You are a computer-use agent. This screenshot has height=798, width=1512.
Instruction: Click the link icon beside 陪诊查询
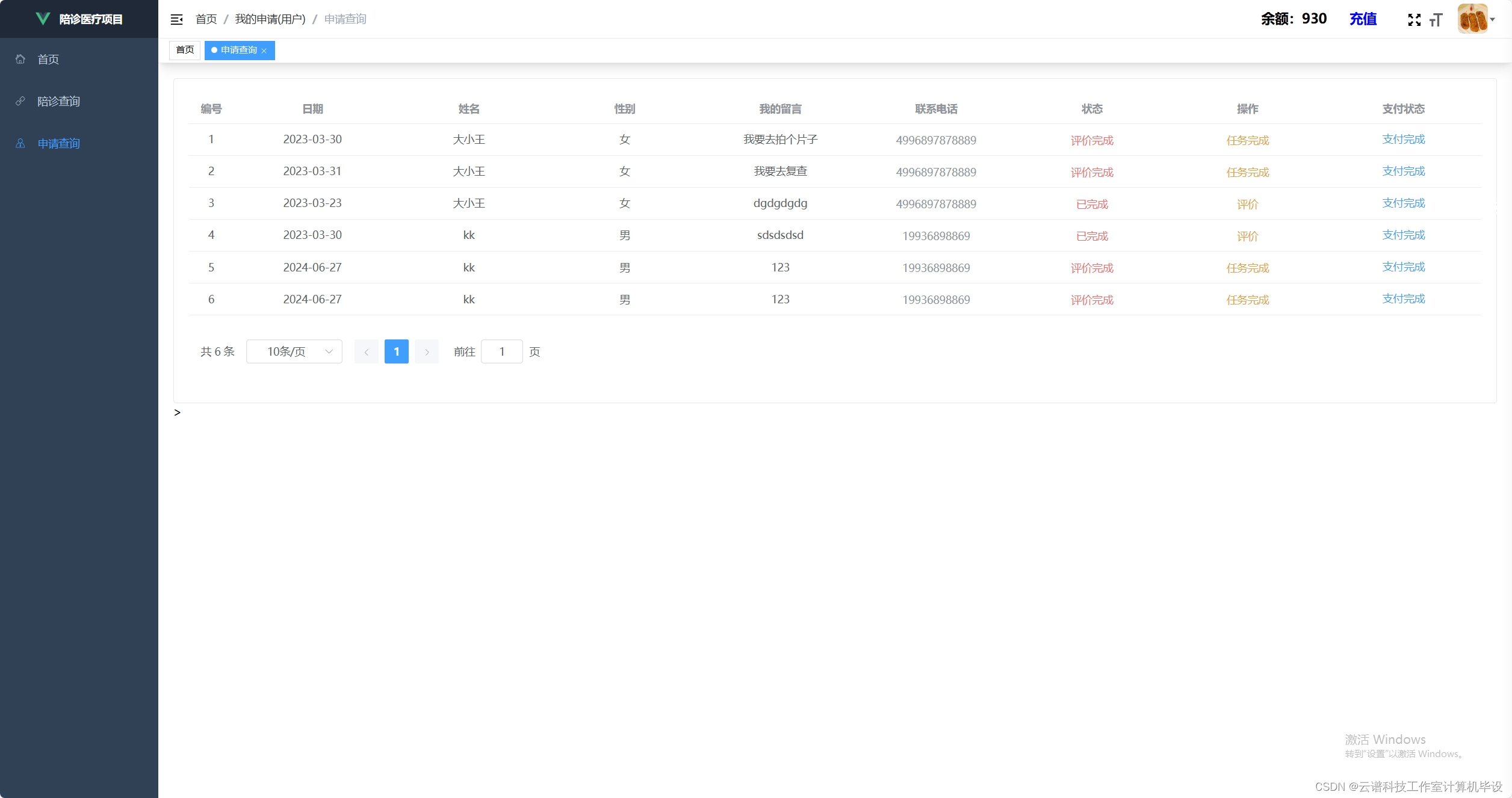click(x=20, y=101)
